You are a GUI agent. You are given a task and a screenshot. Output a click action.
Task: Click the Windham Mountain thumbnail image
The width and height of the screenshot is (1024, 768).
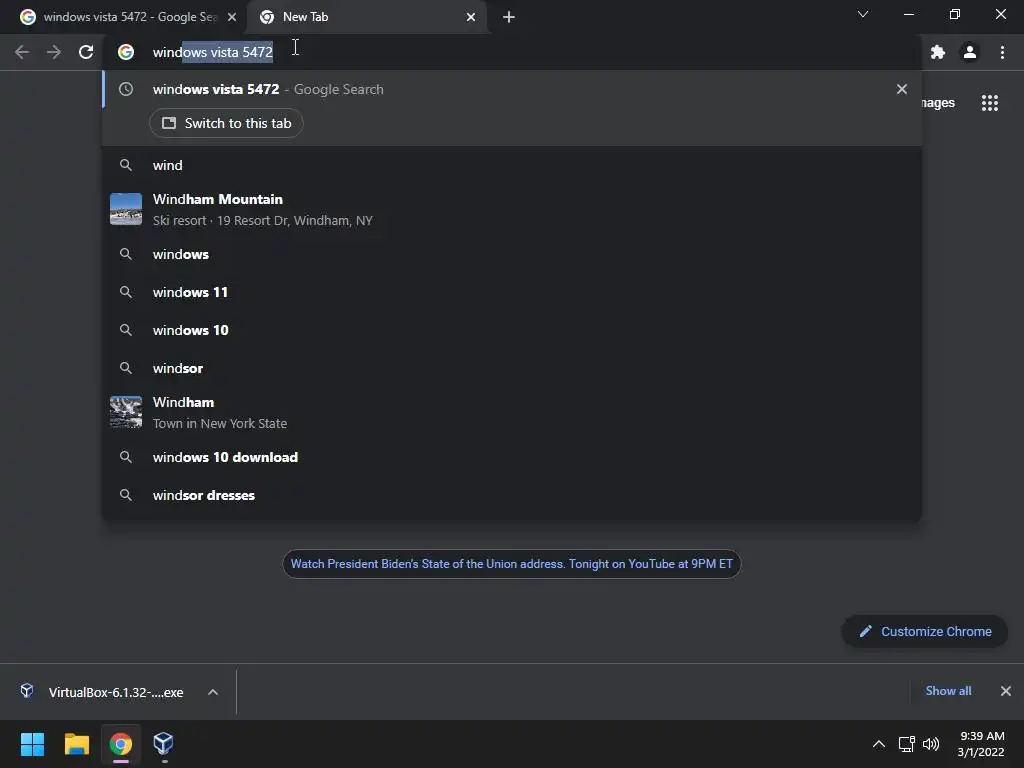pyautogui.click(x=126, y=209)
